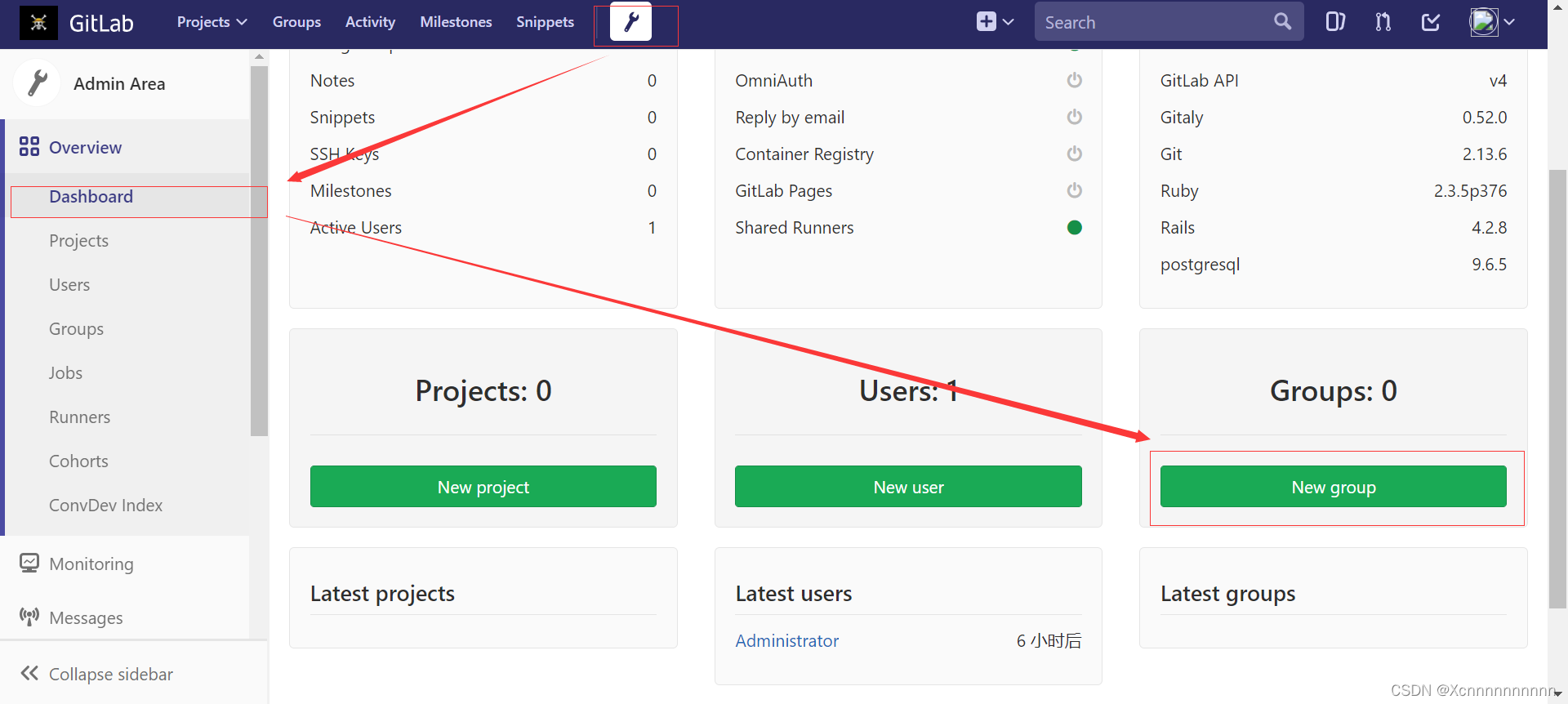The height and width of the screenshot is (704, 1568).
Task: Open the Merge requests icon in top bar
Action: point(1383,22)
